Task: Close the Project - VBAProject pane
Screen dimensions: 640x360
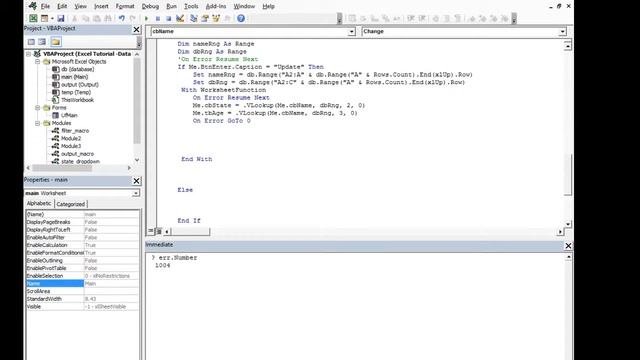Action: click(x=136, y=29)
